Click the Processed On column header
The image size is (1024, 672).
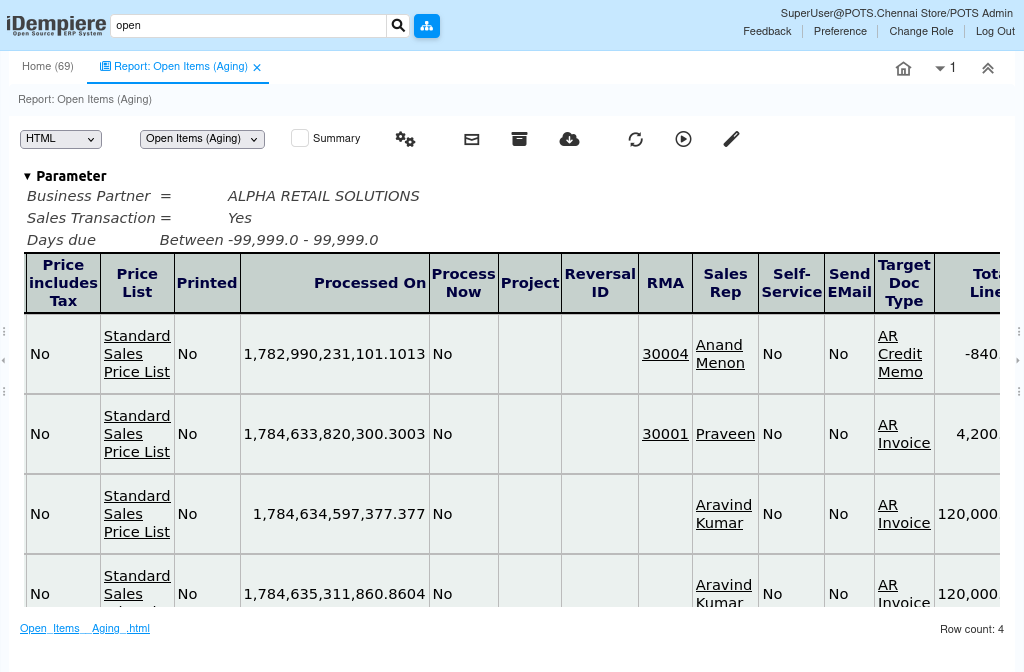click(335, 283)
